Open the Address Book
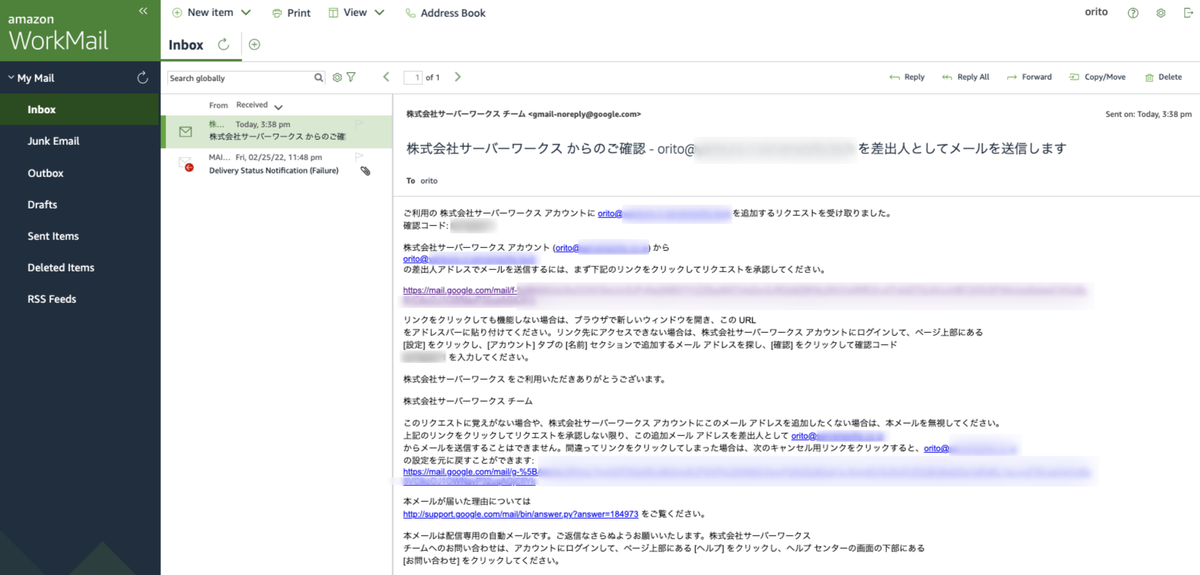Screen dimensions: 1200x575 (x=446, y=13)
